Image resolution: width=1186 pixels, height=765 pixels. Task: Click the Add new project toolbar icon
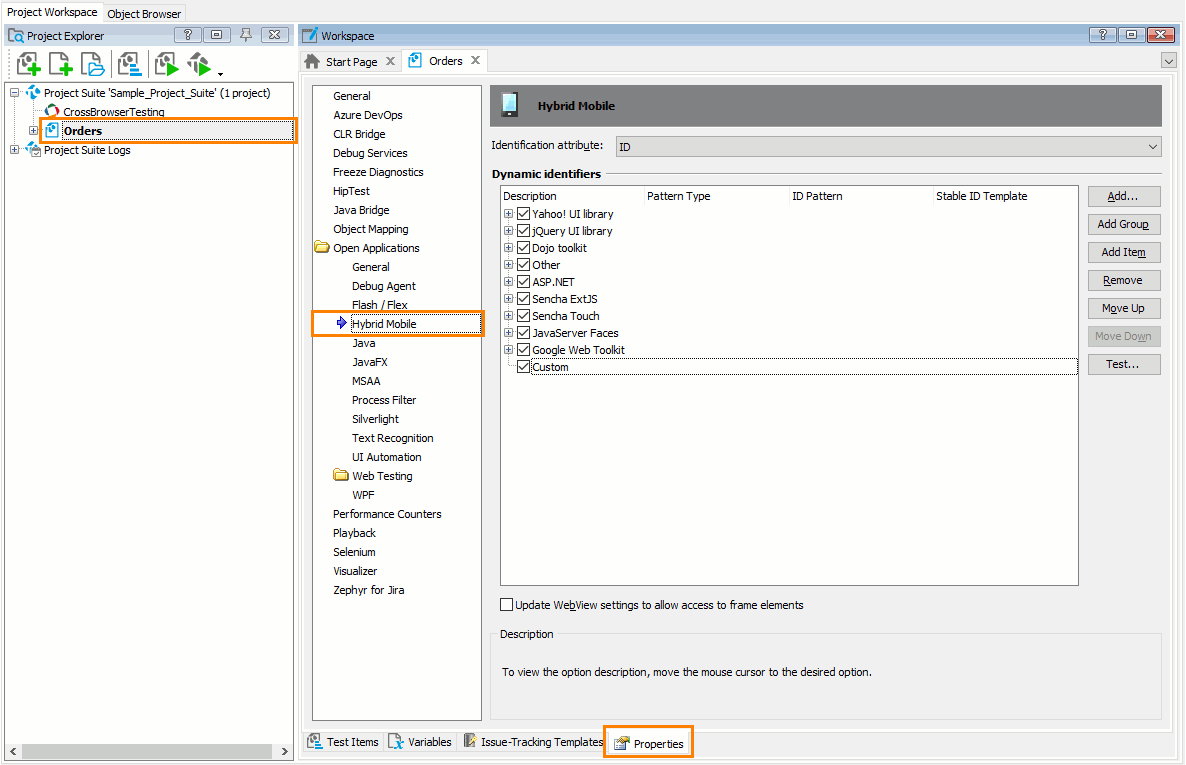(28, 64)
